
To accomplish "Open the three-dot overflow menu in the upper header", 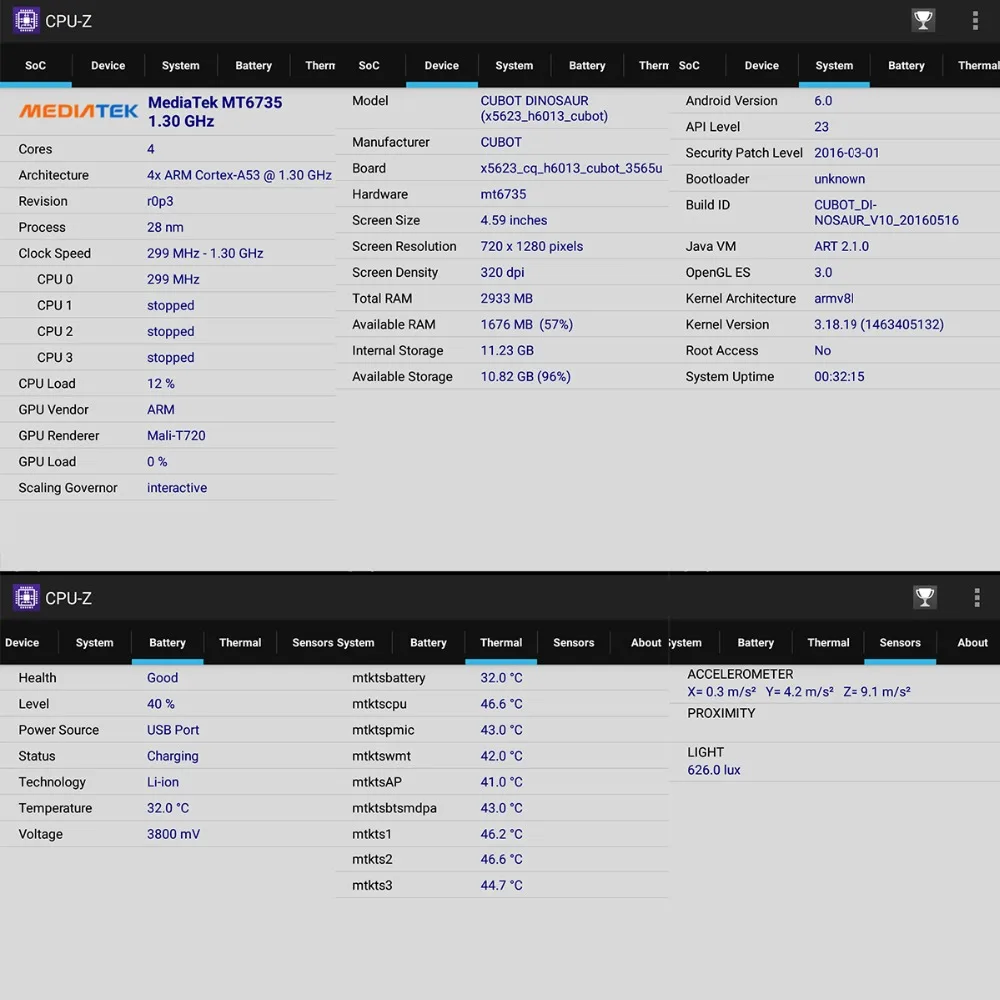I will pos(975,20).
